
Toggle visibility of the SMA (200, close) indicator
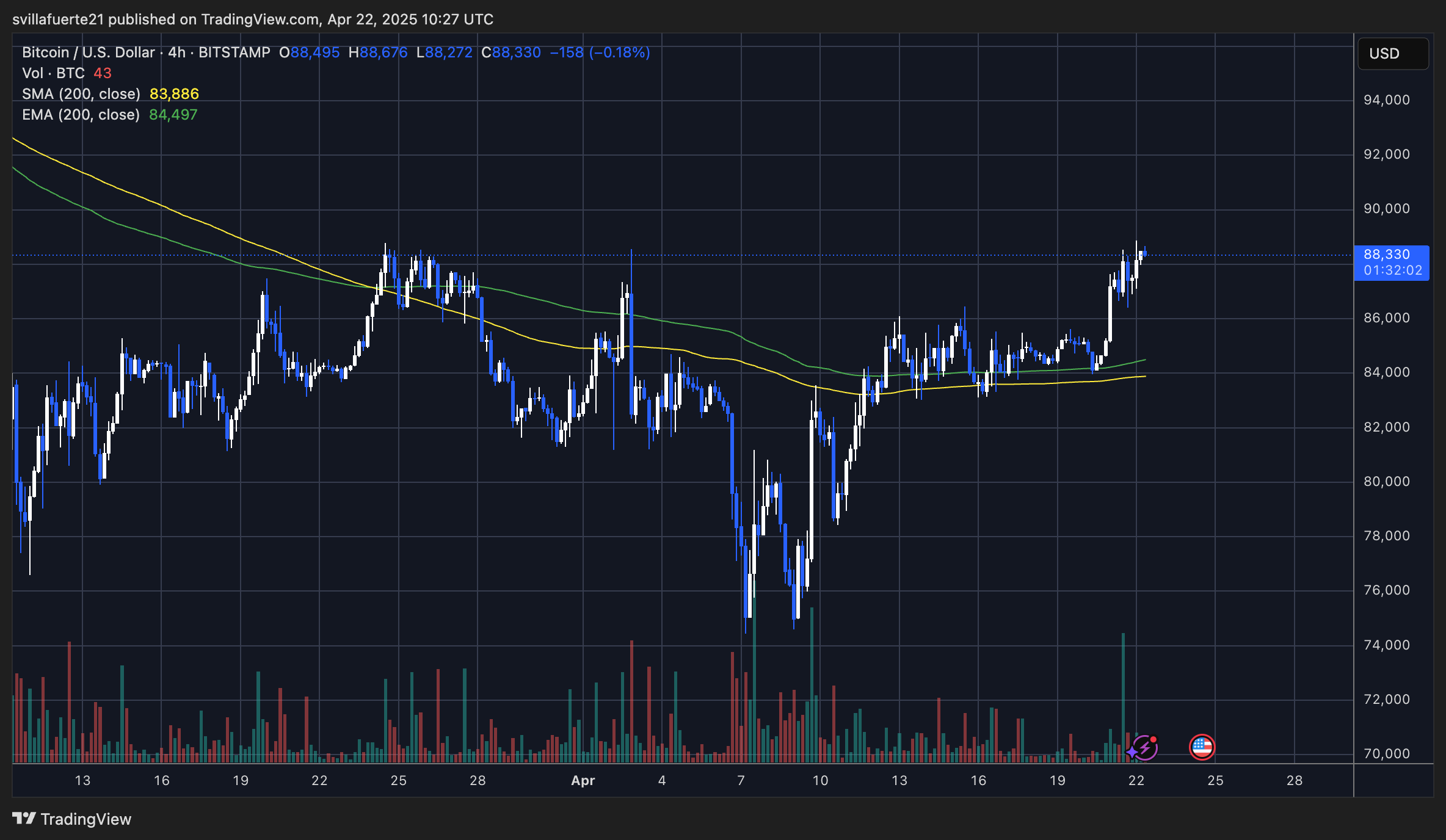click(80, 93)
